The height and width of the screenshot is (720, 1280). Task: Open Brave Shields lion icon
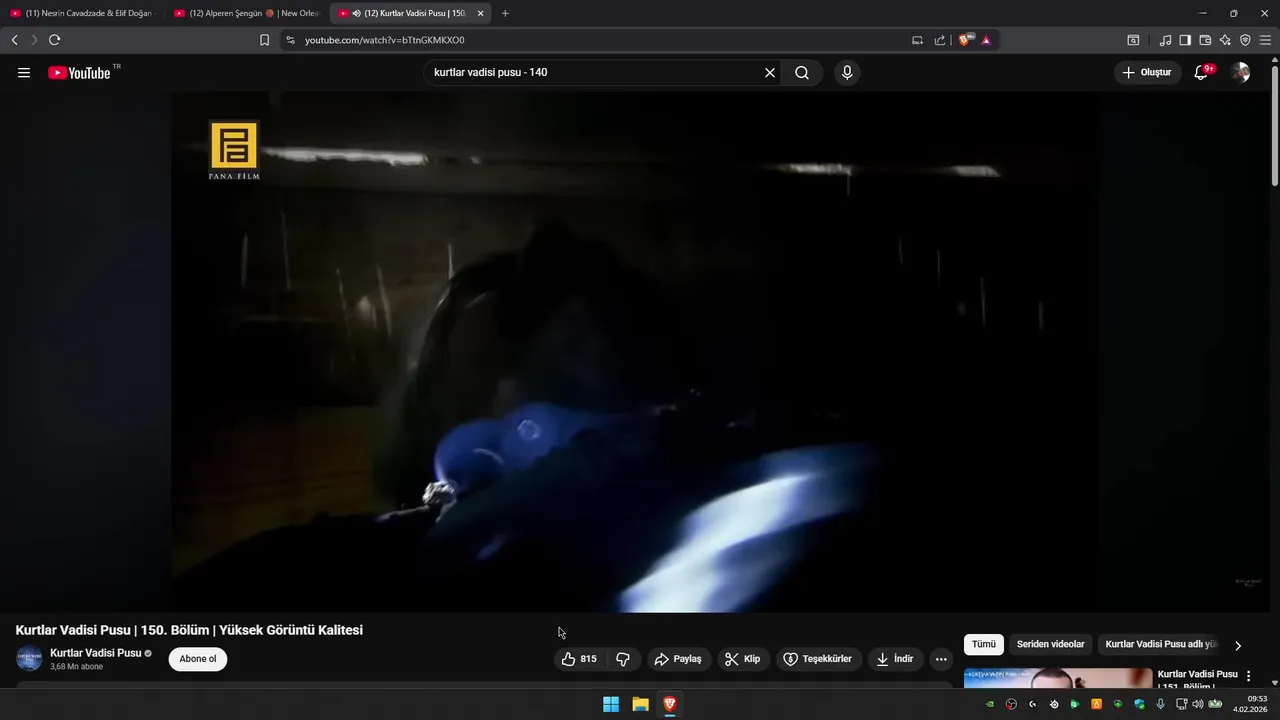coord(965,40)
